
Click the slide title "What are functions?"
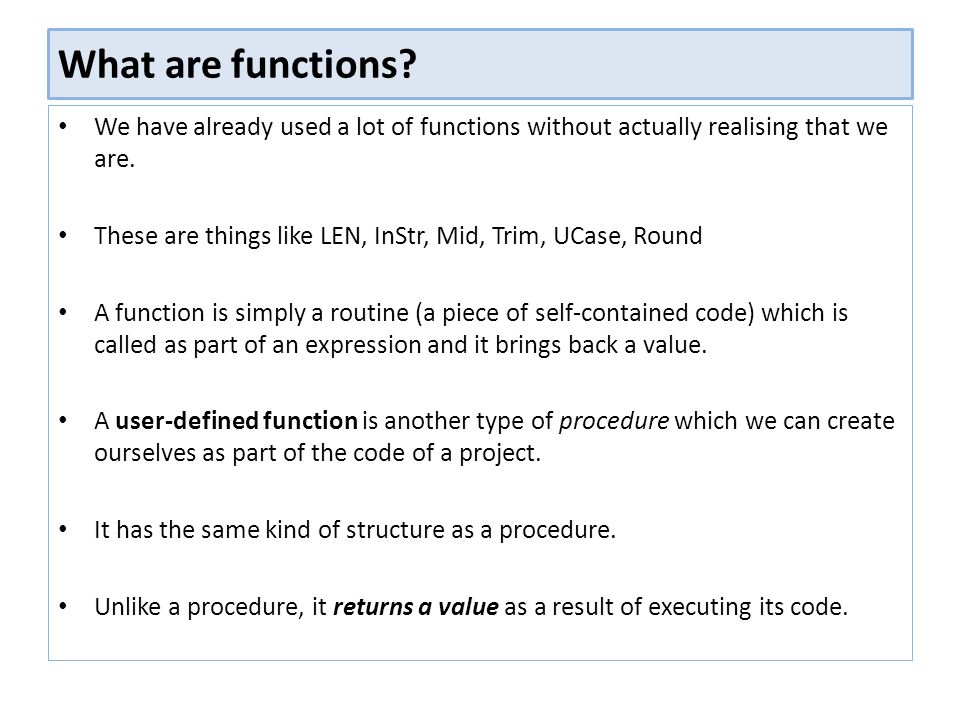pyautogui.click(x=238, y=64)
